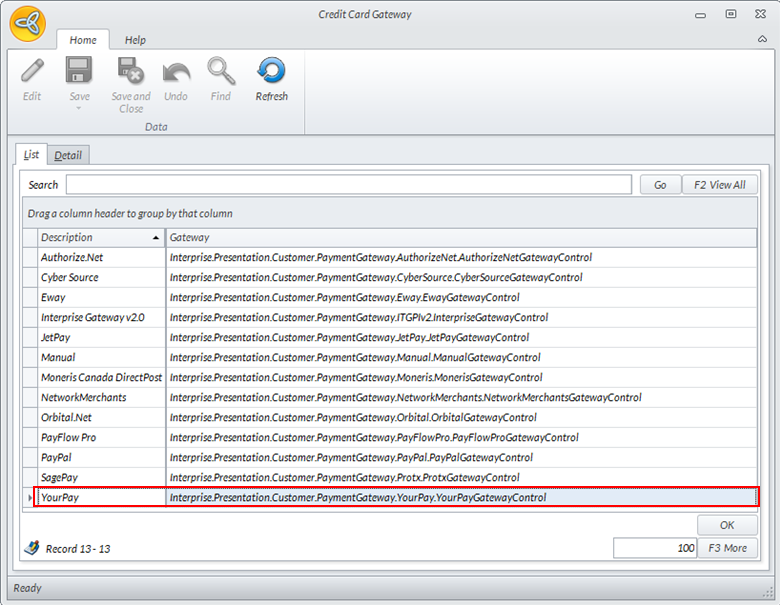The width and height of the screenshot is (780, 605).
Task: Click the F2 View All button
Action: coord(720,185)
